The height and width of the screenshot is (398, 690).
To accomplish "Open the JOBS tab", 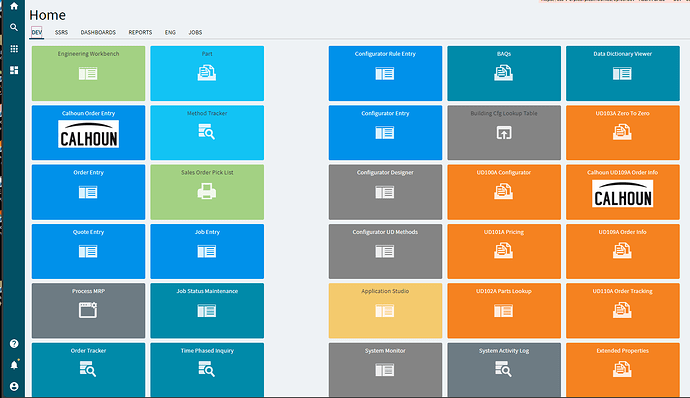I will (195, 33).
